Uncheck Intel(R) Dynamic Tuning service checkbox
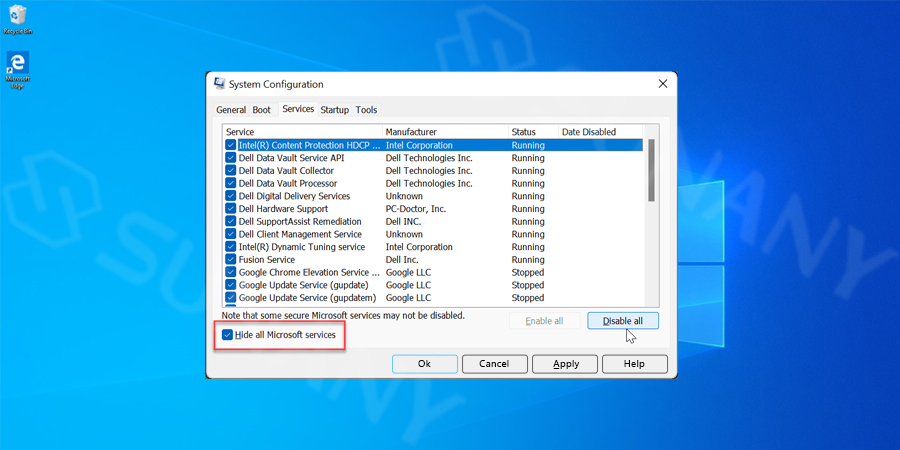This screenshot has width=900, height=450. [x=231, y=247]
